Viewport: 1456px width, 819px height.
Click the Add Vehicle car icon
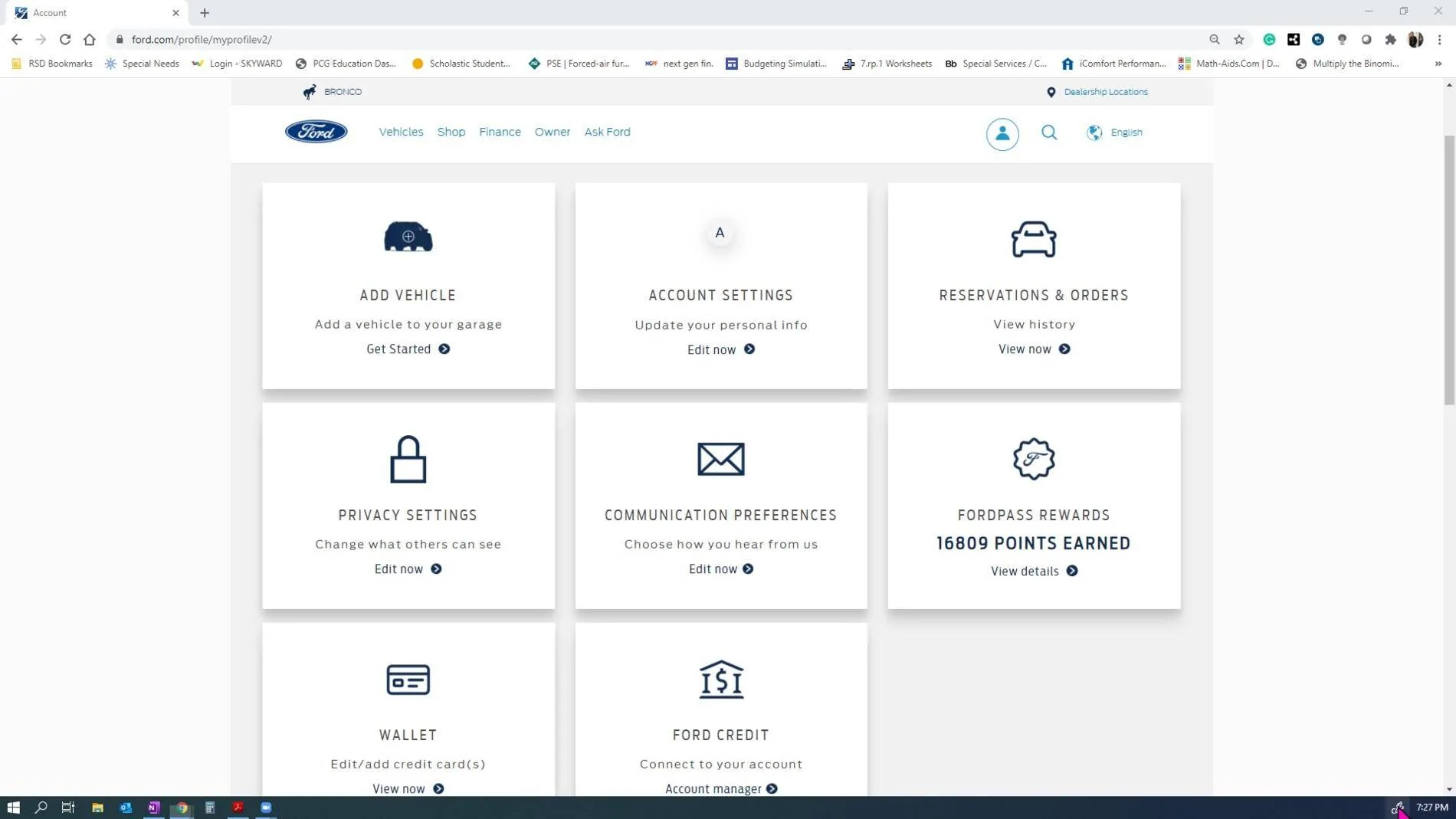[408, 237]
